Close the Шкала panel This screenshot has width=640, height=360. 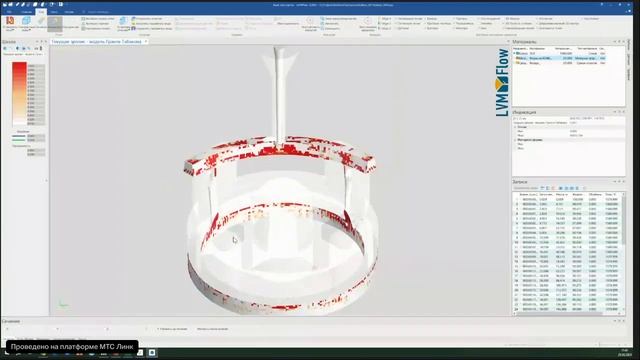click(46, 42)
